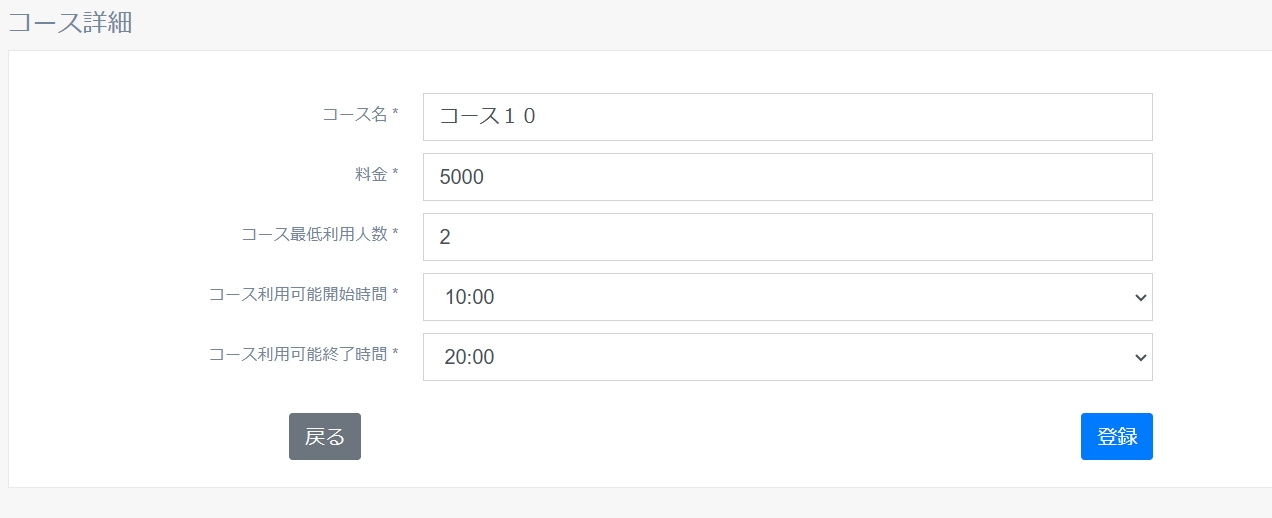
Task: Click the 10:00 selected time value
Action: click(x=468, y=297)
